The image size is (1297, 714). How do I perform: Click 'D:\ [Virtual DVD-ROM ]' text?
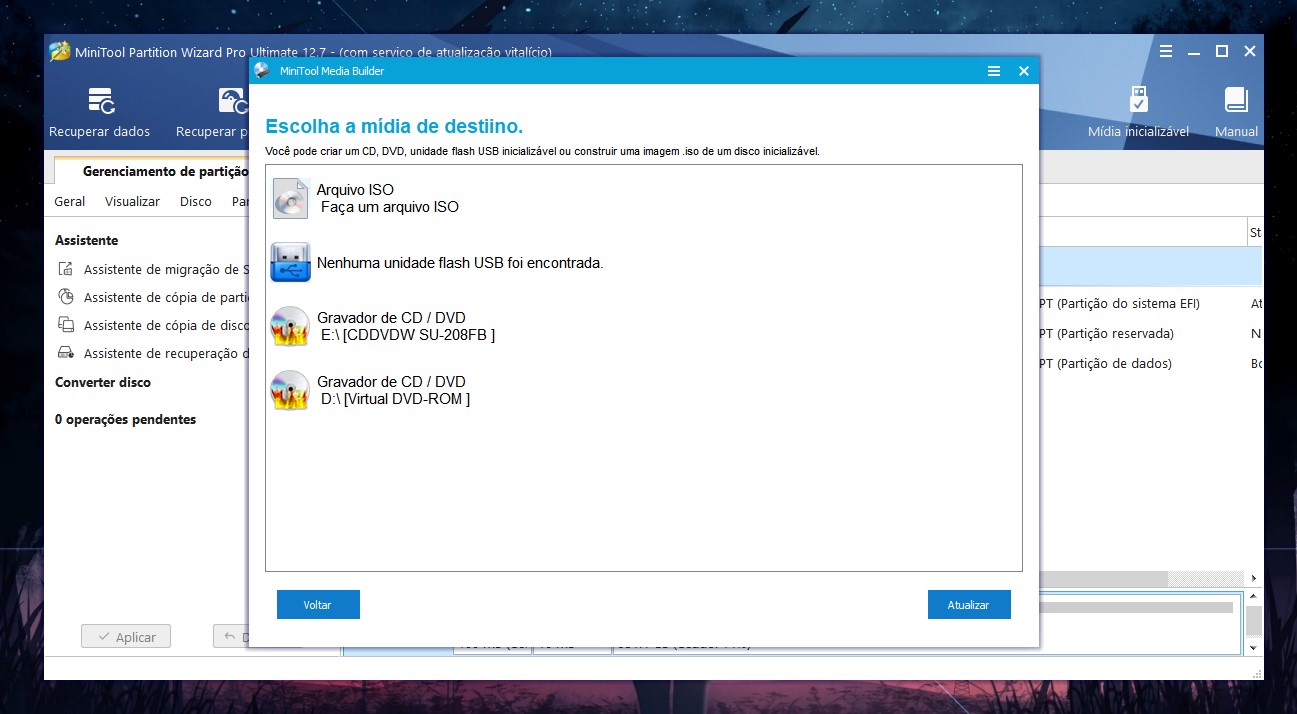(395, 399)
